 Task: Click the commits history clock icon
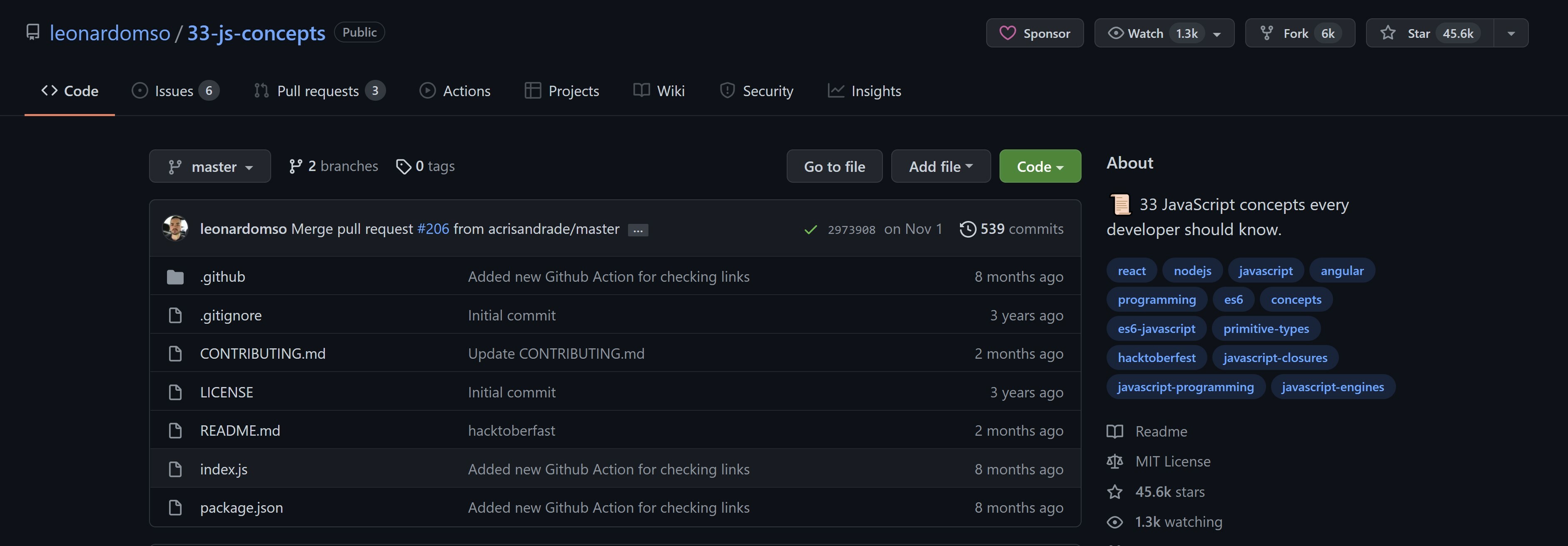click(967, 228)
